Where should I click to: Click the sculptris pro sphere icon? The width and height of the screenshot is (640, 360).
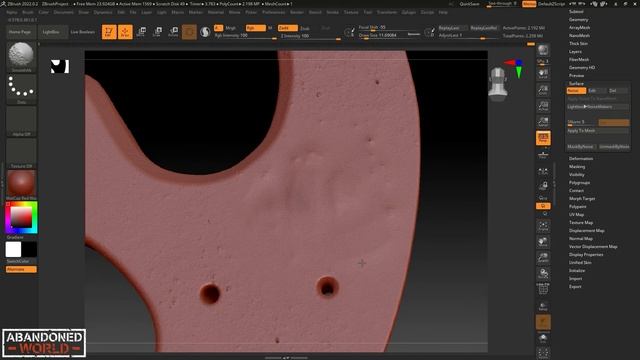click(205, 32)
